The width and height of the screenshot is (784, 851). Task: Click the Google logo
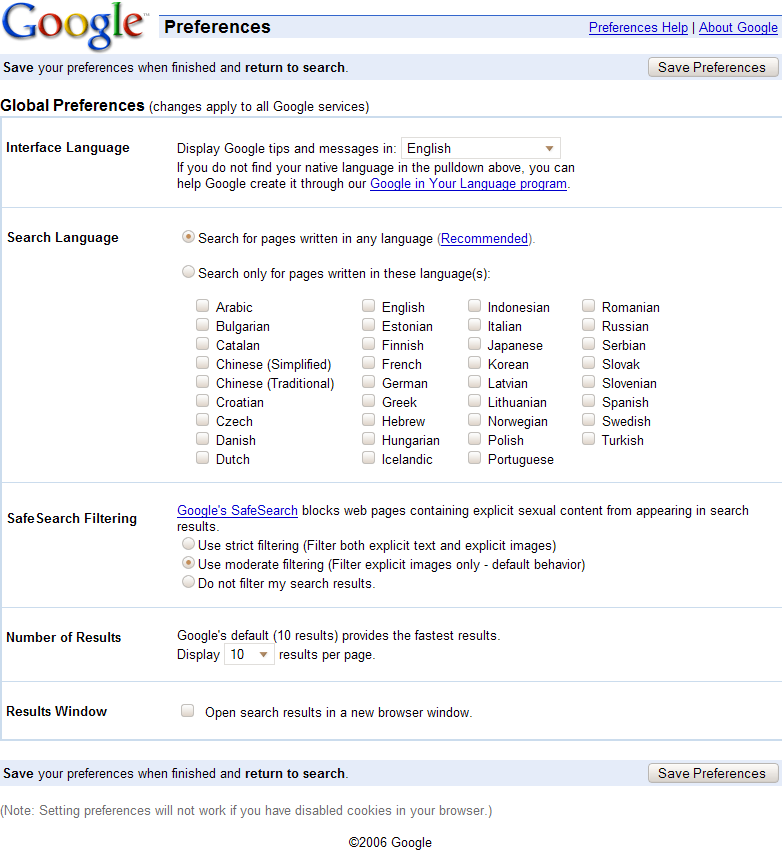click(x=74, y=27)
